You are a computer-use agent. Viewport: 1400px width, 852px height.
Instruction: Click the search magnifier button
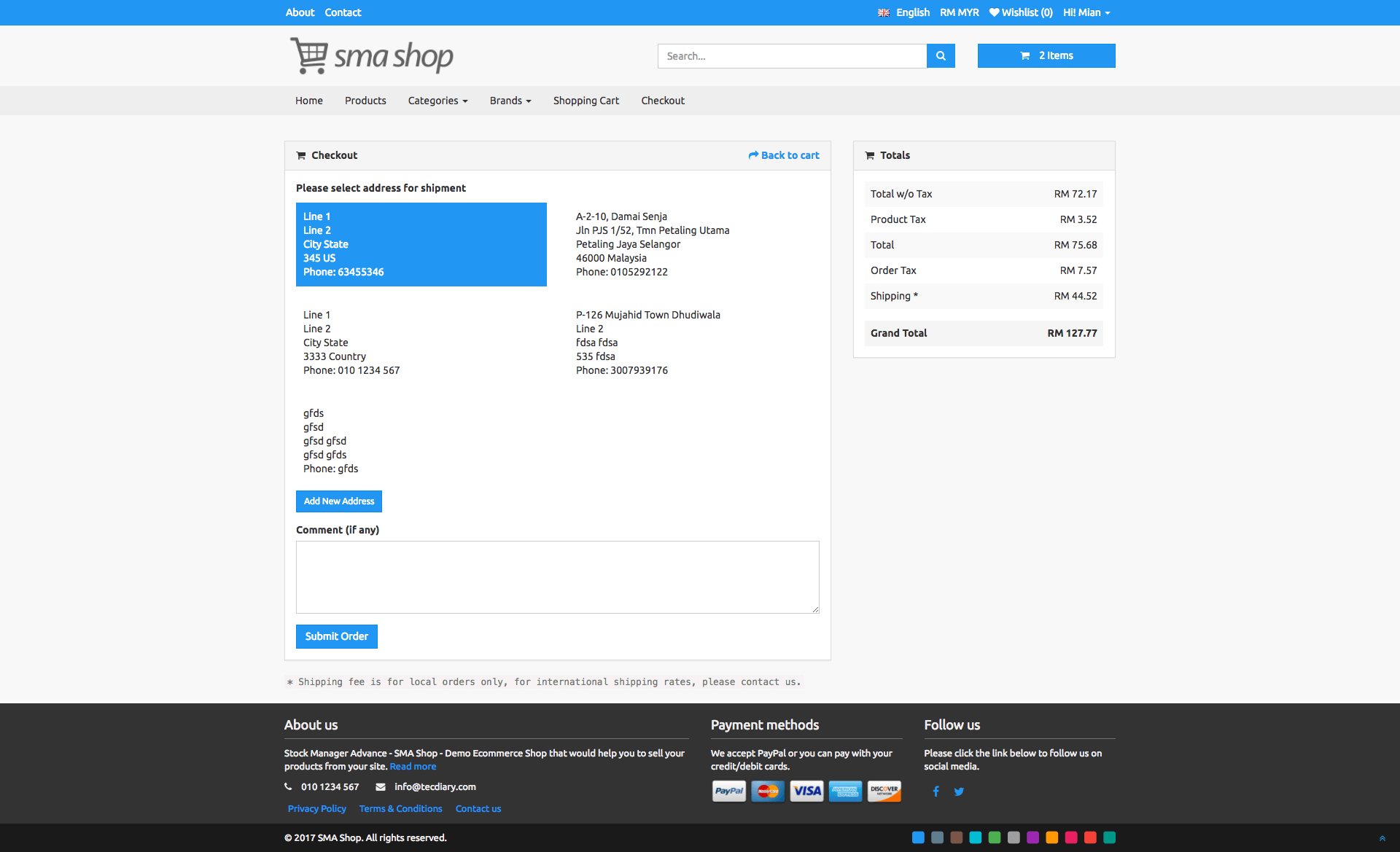941,56
